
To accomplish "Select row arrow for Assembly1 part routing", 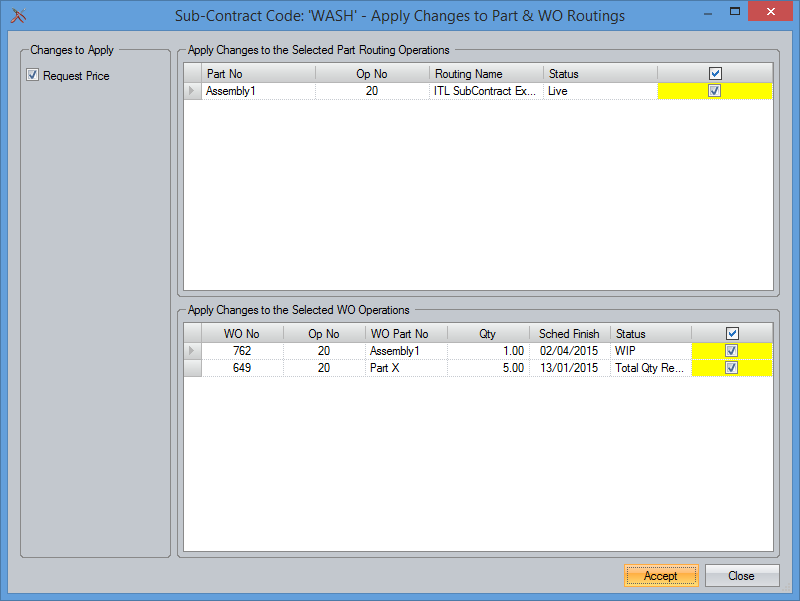I will click(192, 91).
